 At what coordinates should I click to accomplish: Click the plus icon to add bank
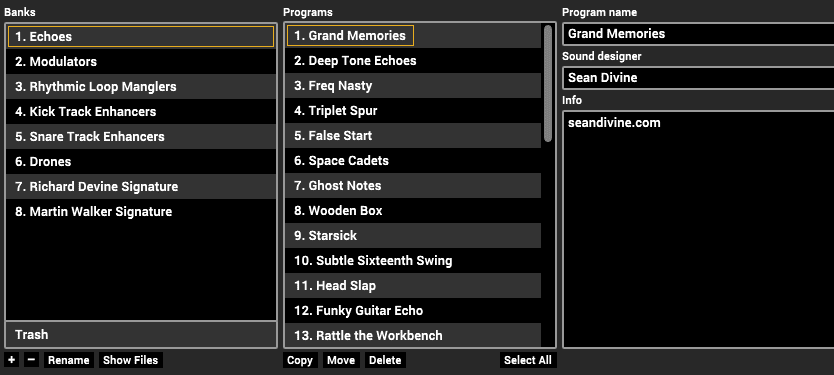pyautogui.click(x=12, y=360)
